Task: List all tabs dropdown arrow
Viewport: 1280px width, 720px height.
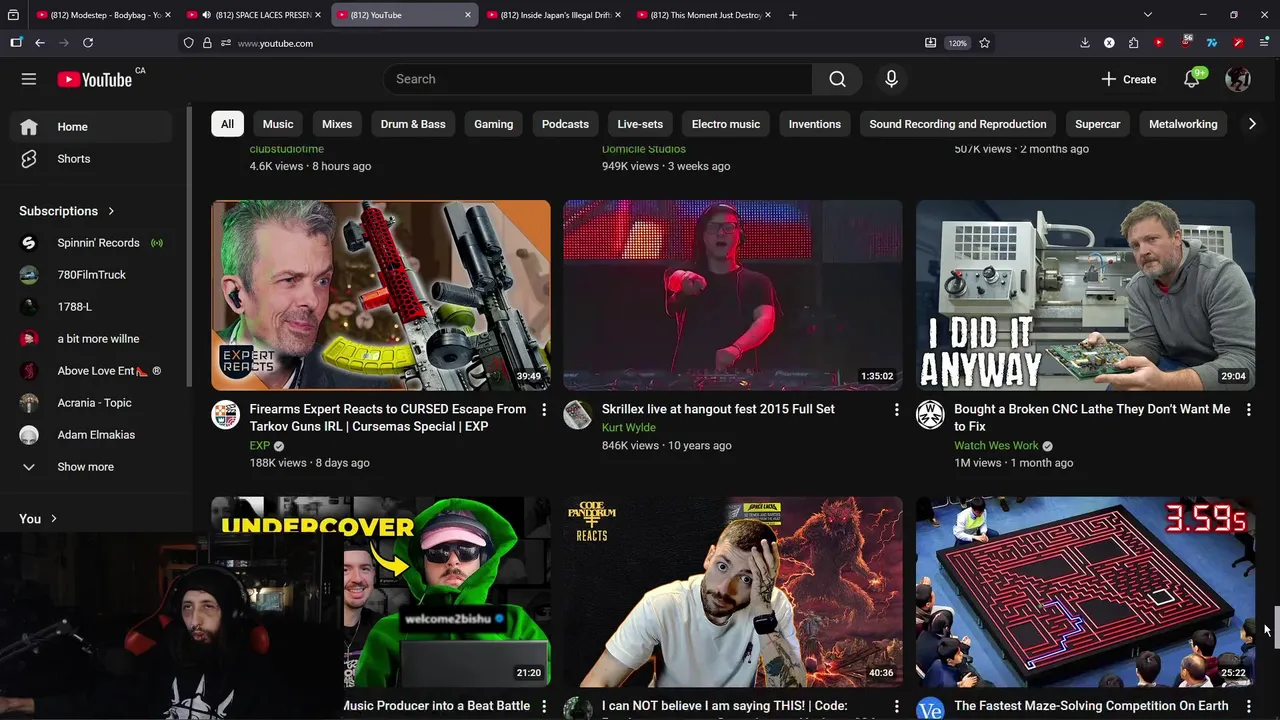Action: (1148, 15)
